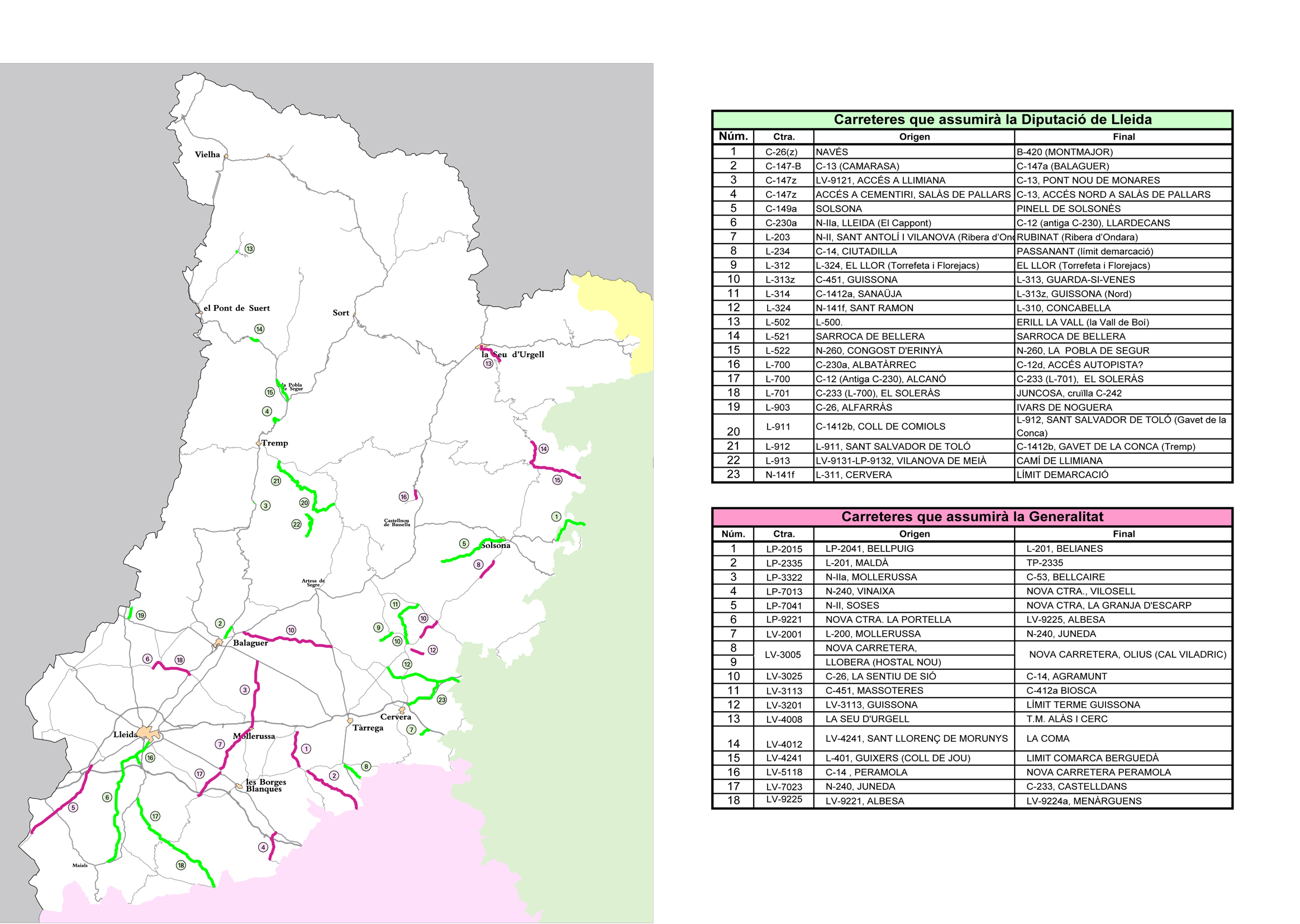Click purple marker 5 in southwest corner
Image resolution: width=1300 pixels, height=924 pixels.
coord(73,807)
